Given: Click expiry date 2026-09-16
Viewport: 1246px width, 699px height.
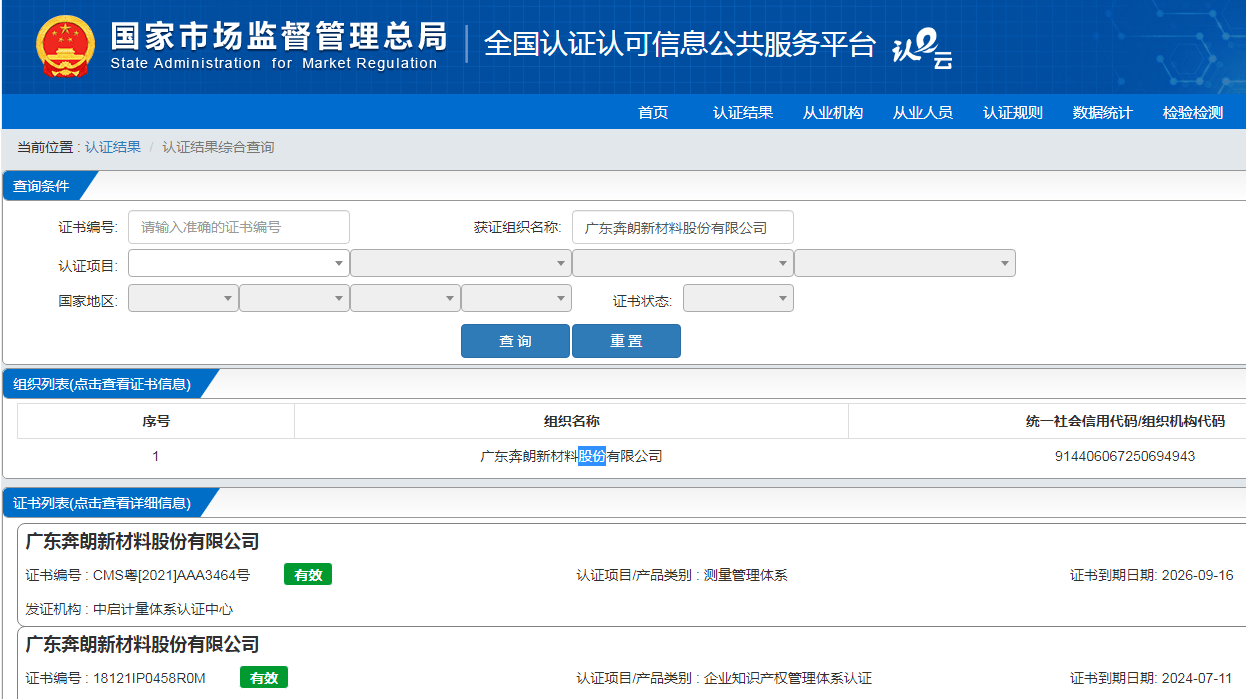Looking at the screenshot, I should tap(1197, 575).
